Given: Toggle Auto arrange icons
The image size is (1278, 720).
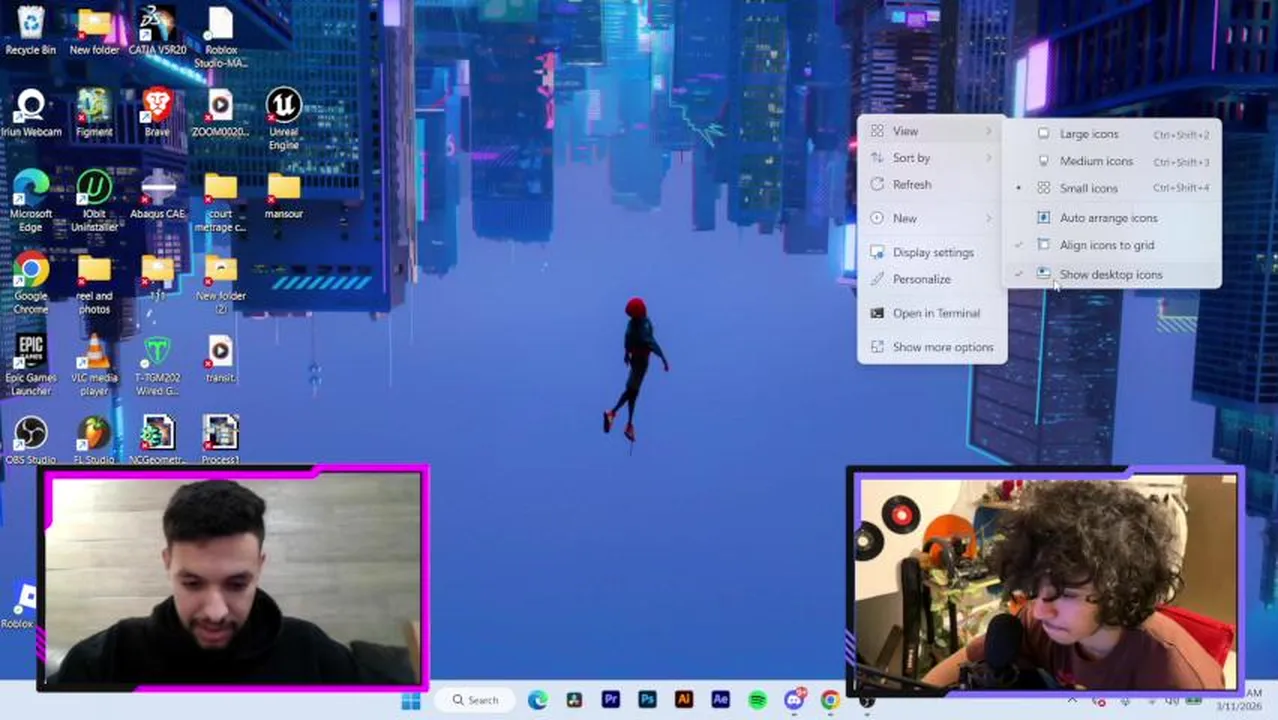Looking at the screenshot, I should coord(1112,218).
